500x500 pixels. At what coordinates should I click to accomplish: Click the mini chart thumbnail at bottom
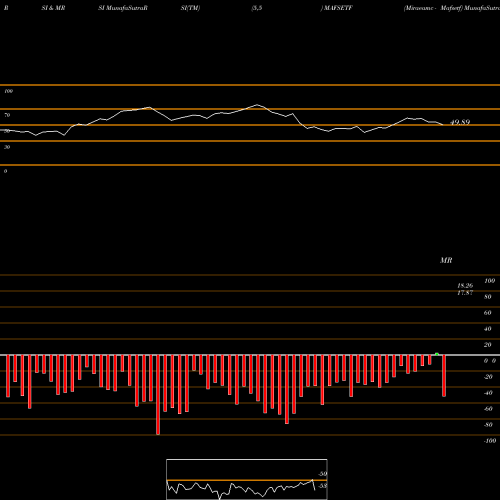(x=247, y=479)
